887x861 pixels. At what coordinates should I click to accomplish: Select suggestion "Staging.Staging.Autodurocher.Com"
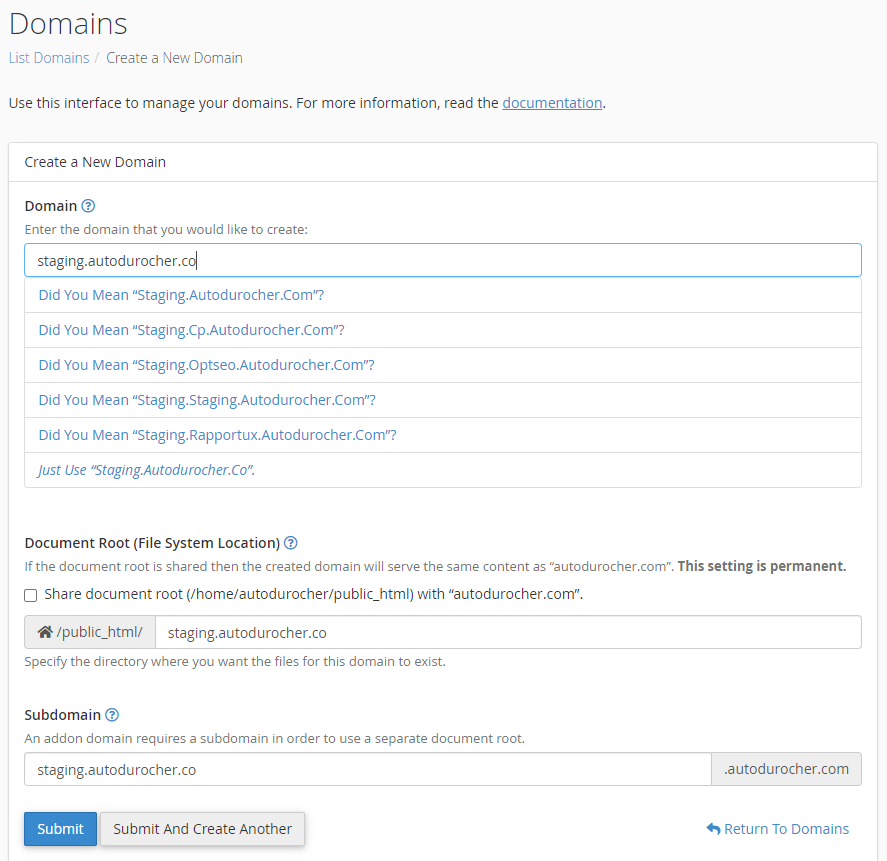(x=207, y=400)
